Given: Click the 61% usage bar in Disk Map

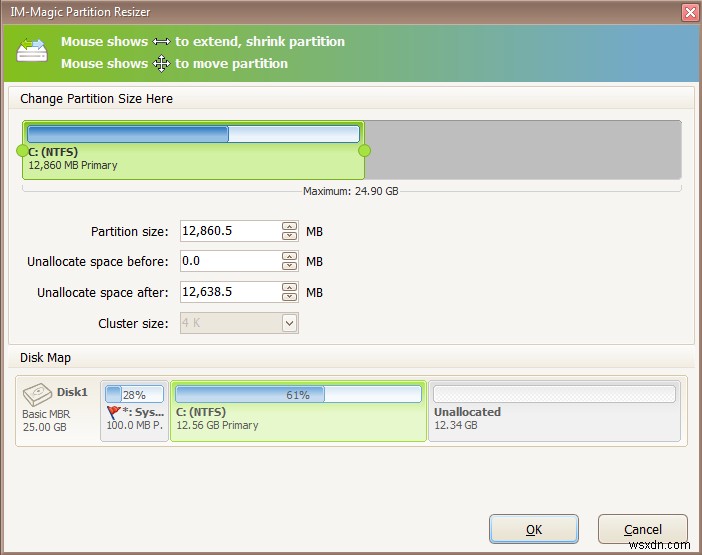Looking at the screenshot, I should 298,394.
